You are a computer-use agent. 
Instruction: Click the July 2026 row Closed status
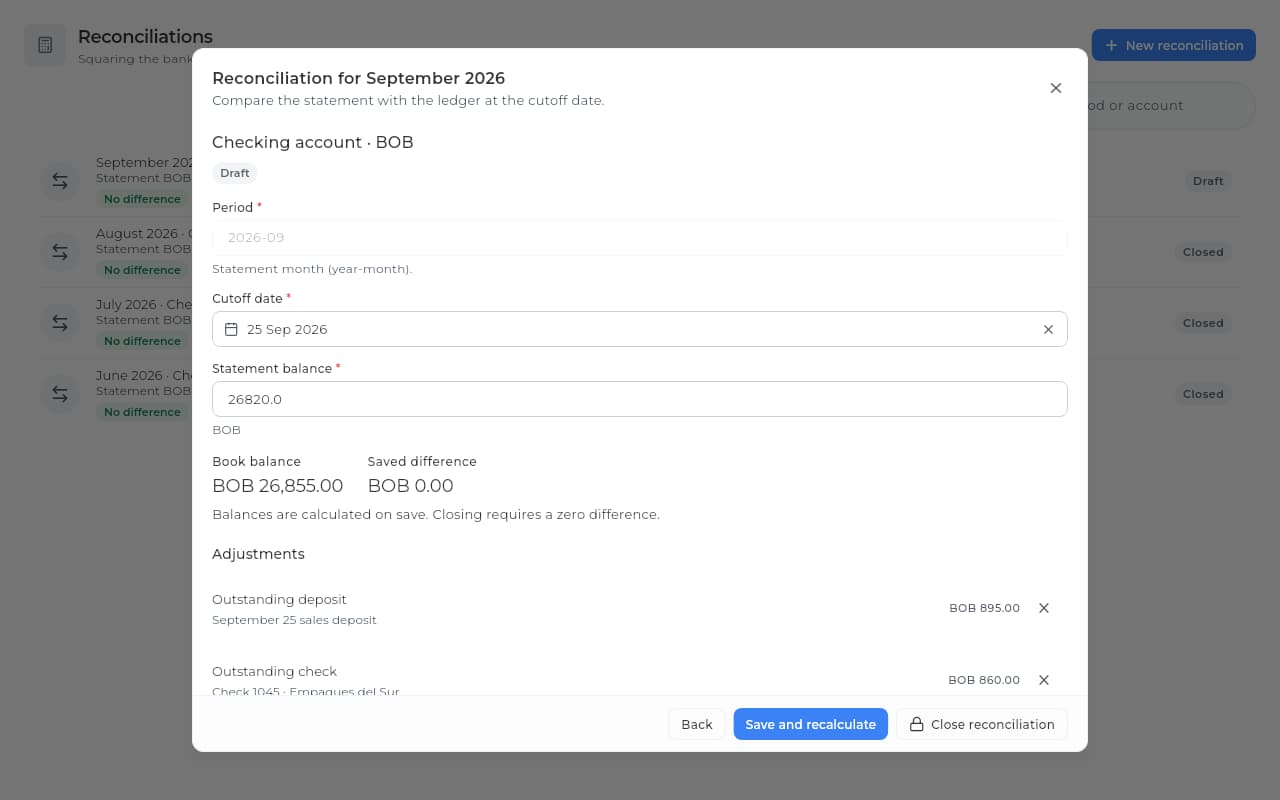point(1203,323)
